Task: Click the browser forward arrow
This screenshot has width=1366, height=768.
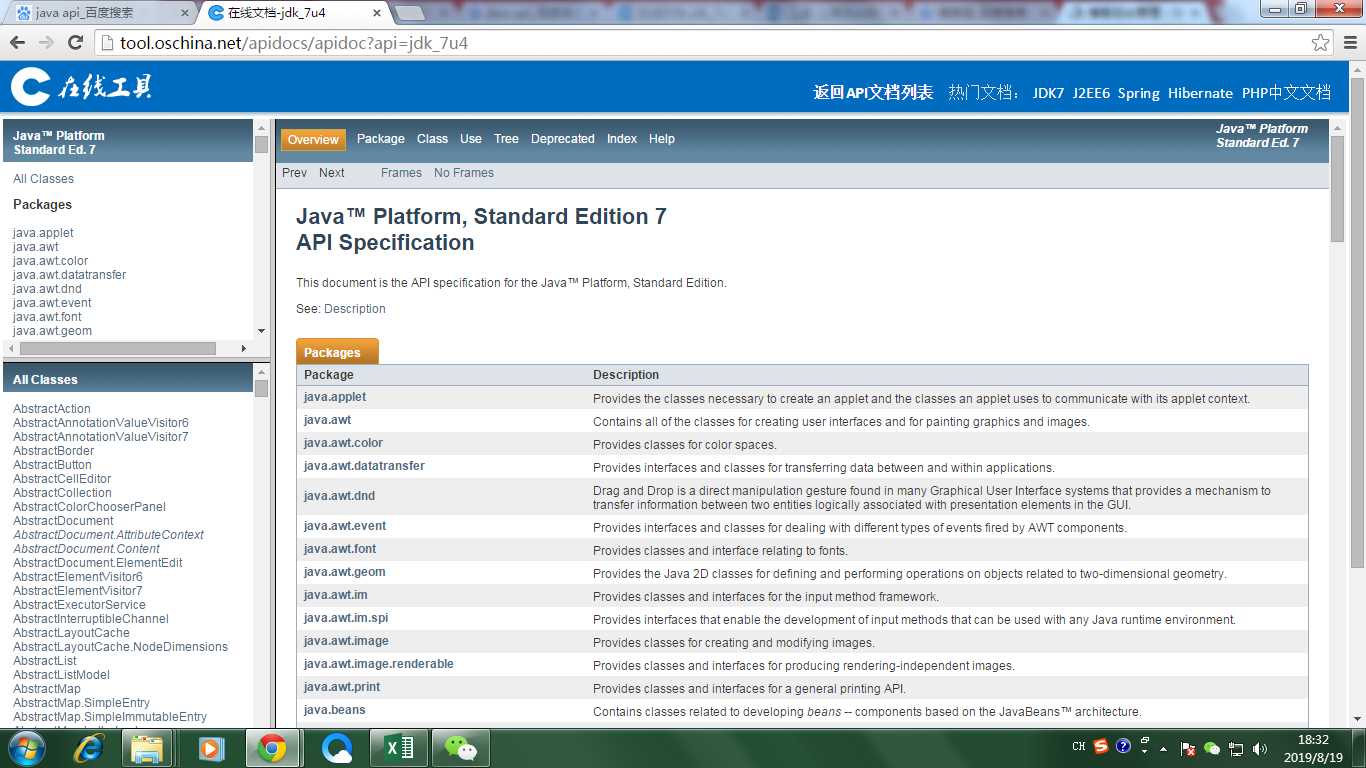Action: [x=46, y=43]
